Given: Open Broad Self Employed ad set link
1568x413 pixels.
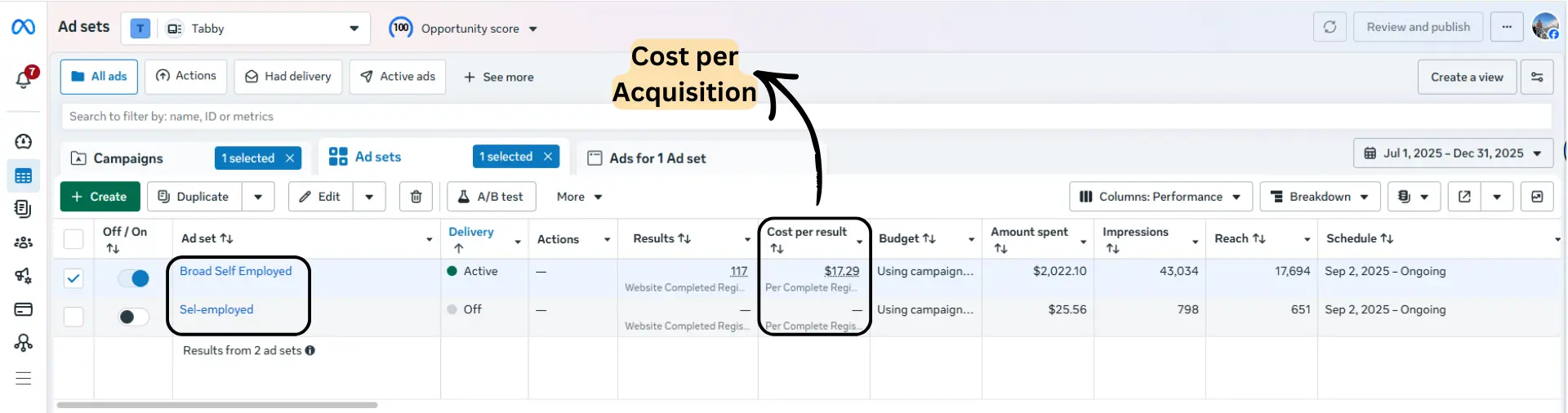Looking at the screenshot, I should [235, 271].
